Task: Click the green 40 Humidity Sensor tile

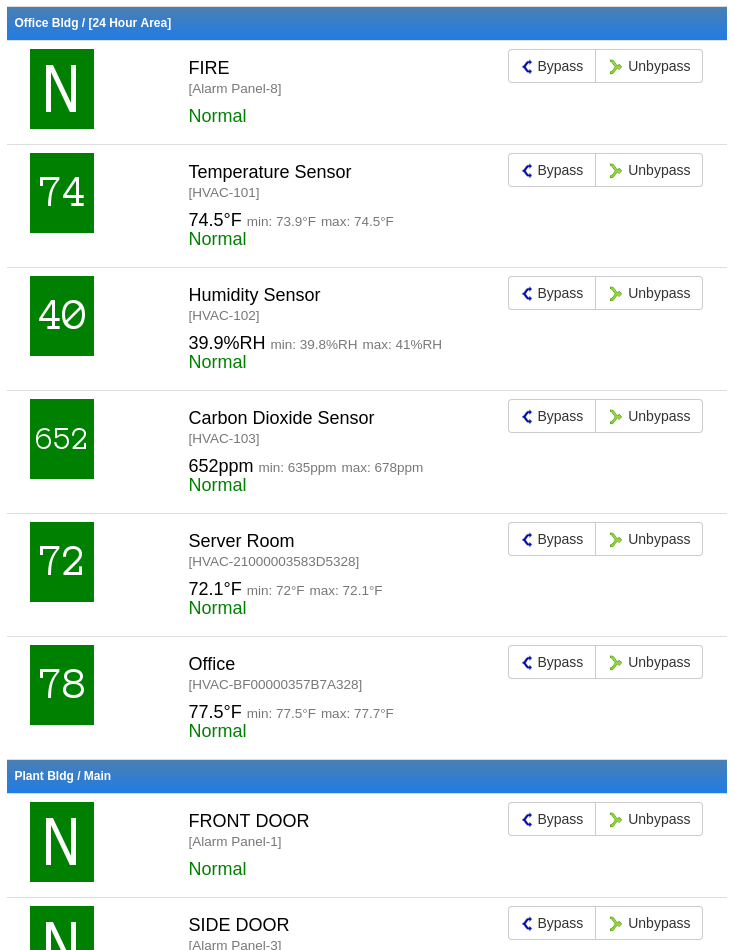Action: click(x=62, y=316)
